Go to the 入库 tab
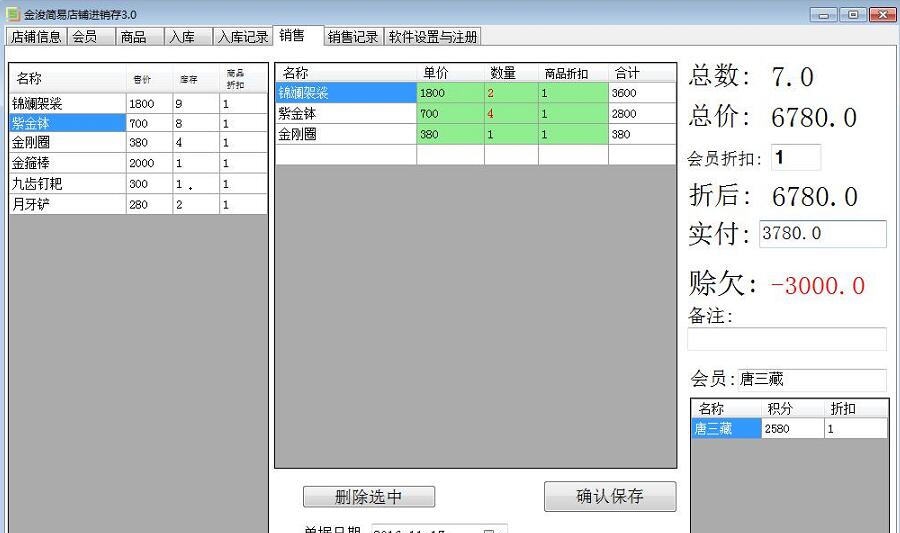The image size is (900, 533). pos(188,37)
